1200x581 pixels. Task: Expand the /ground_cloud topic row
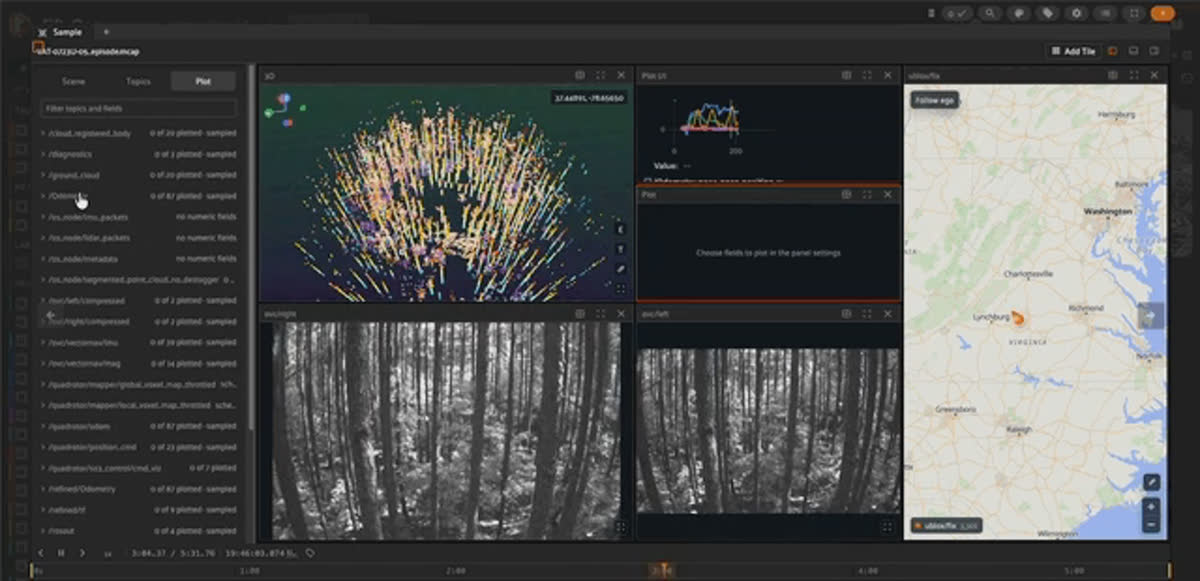tap(138, 175)
